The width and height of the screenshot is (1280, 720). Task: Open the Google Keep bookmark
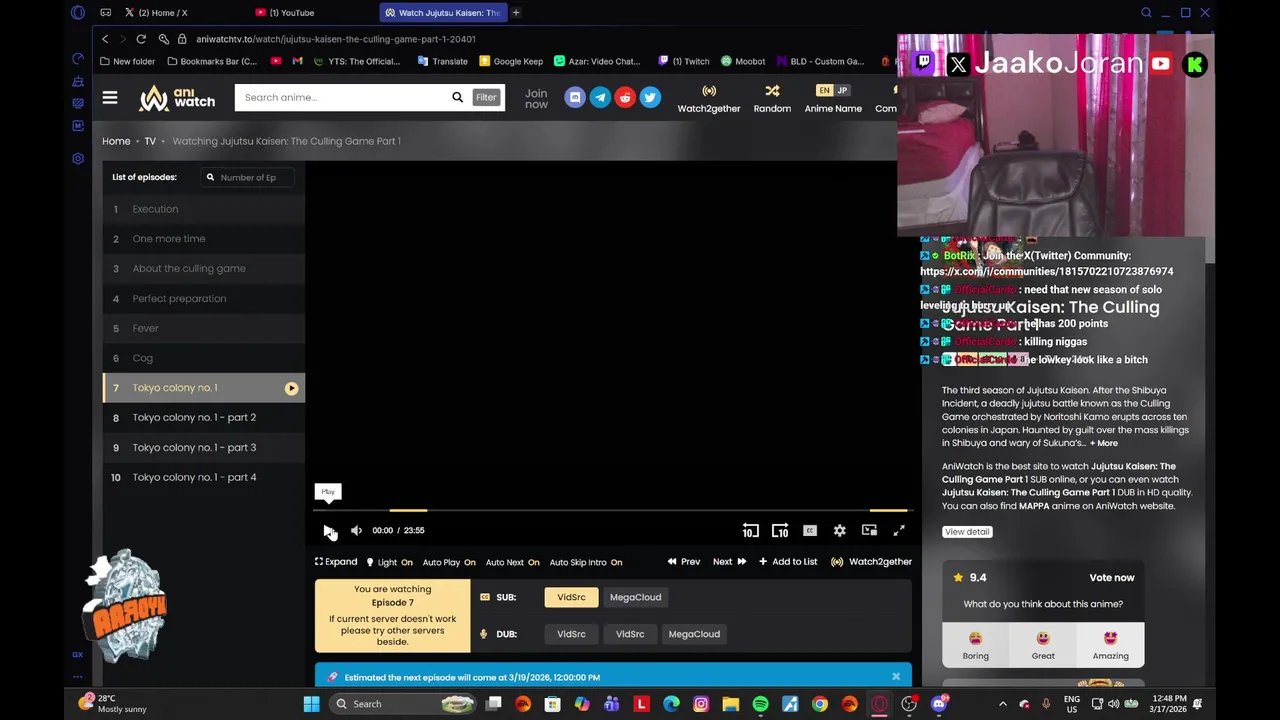[511, 61]
